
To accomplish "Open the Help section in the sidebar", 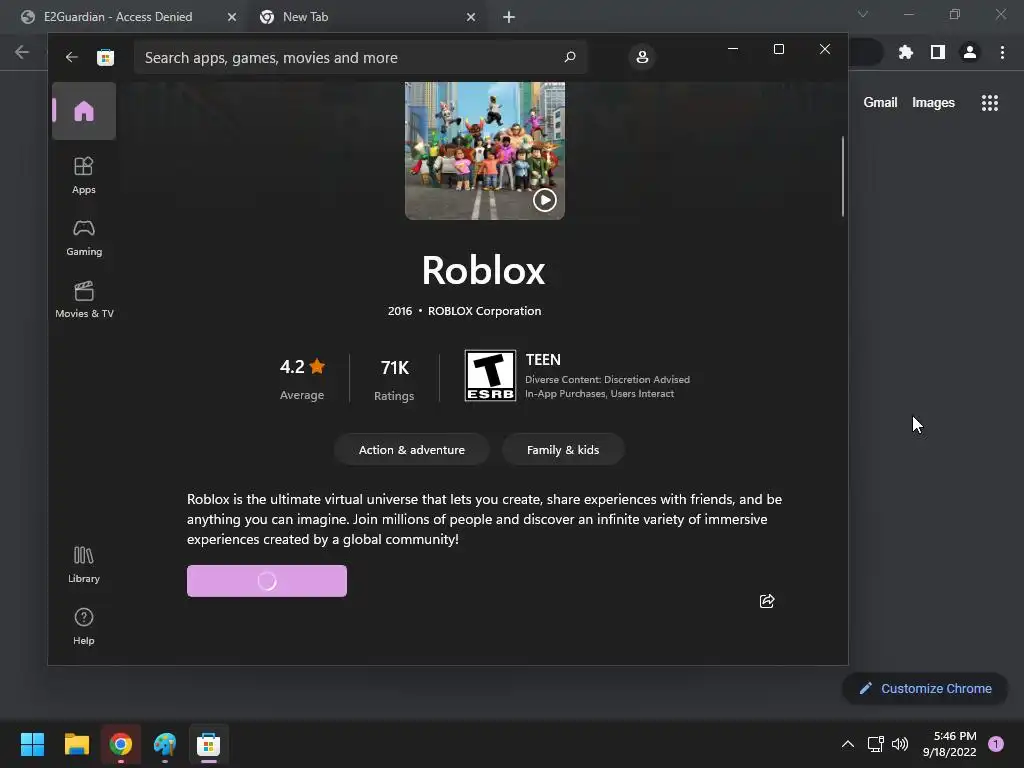I will tap(84, 627).
